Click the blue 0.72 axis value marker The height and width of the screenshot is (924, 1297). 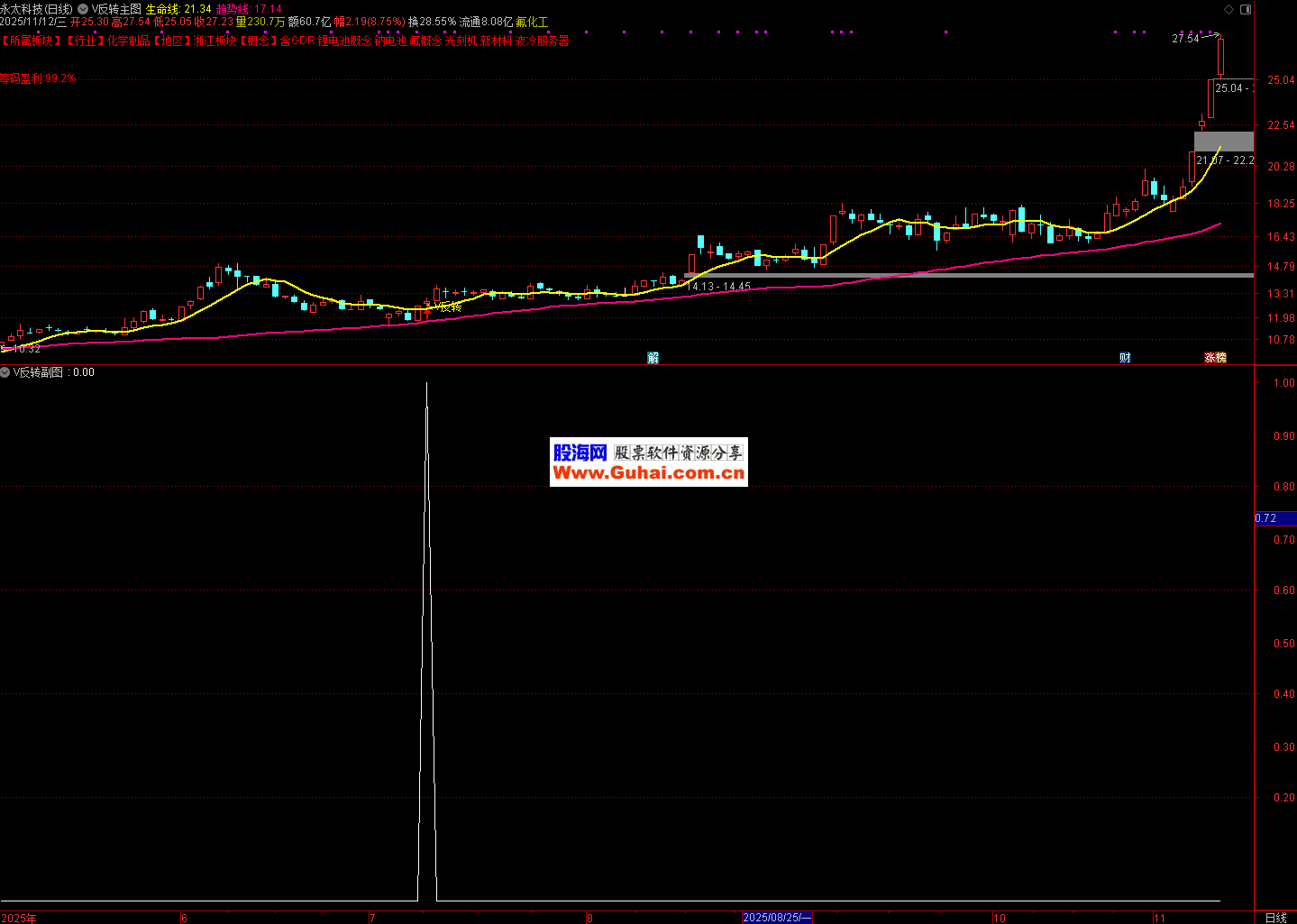pos(1265,518)
